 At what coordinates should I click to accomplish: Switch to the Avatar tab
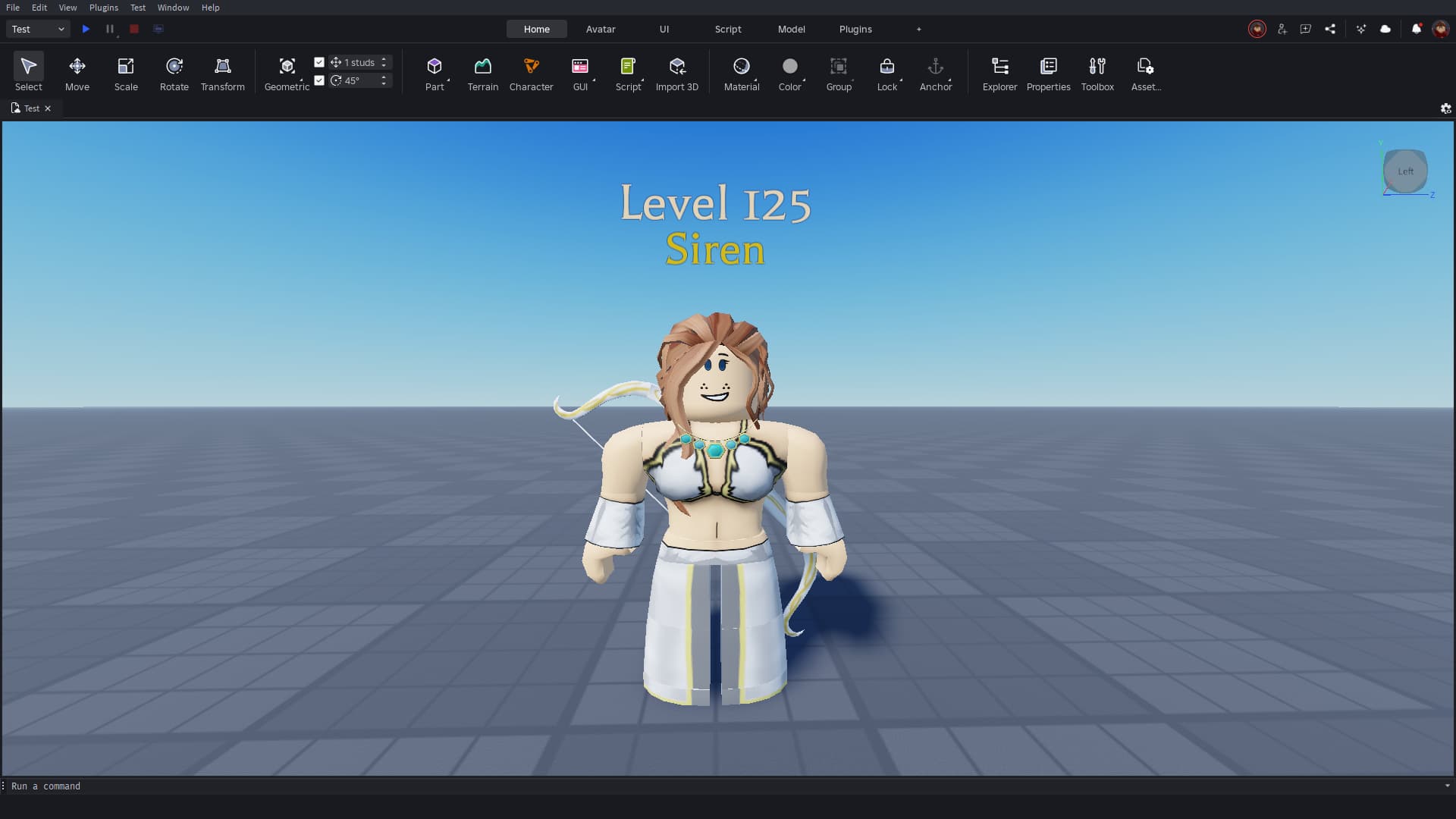[600, 29]
